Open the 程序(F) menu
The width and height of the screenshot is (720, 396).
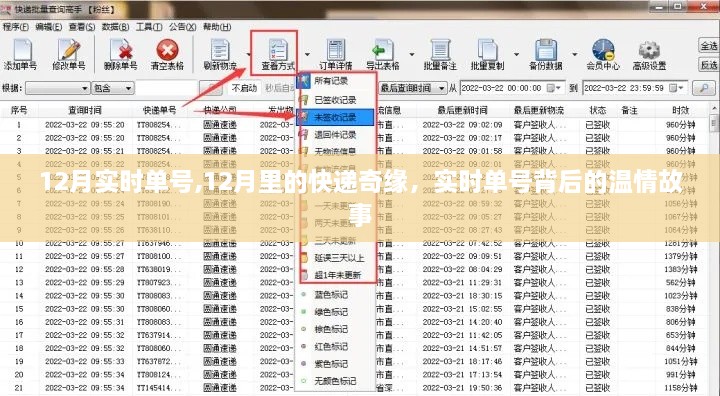(x=16, y=27)
